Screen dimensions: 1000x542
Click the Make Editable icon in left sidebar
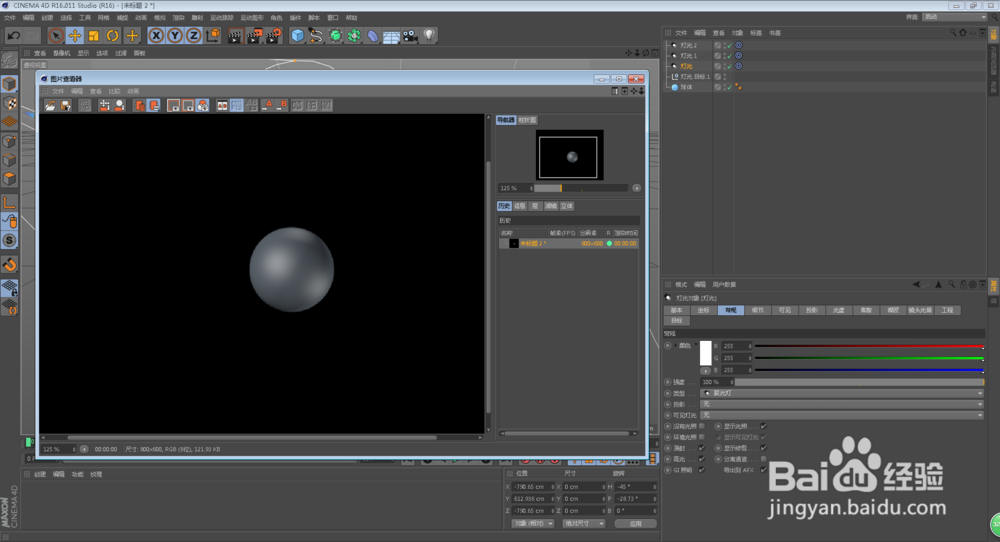tap(10, 60)
